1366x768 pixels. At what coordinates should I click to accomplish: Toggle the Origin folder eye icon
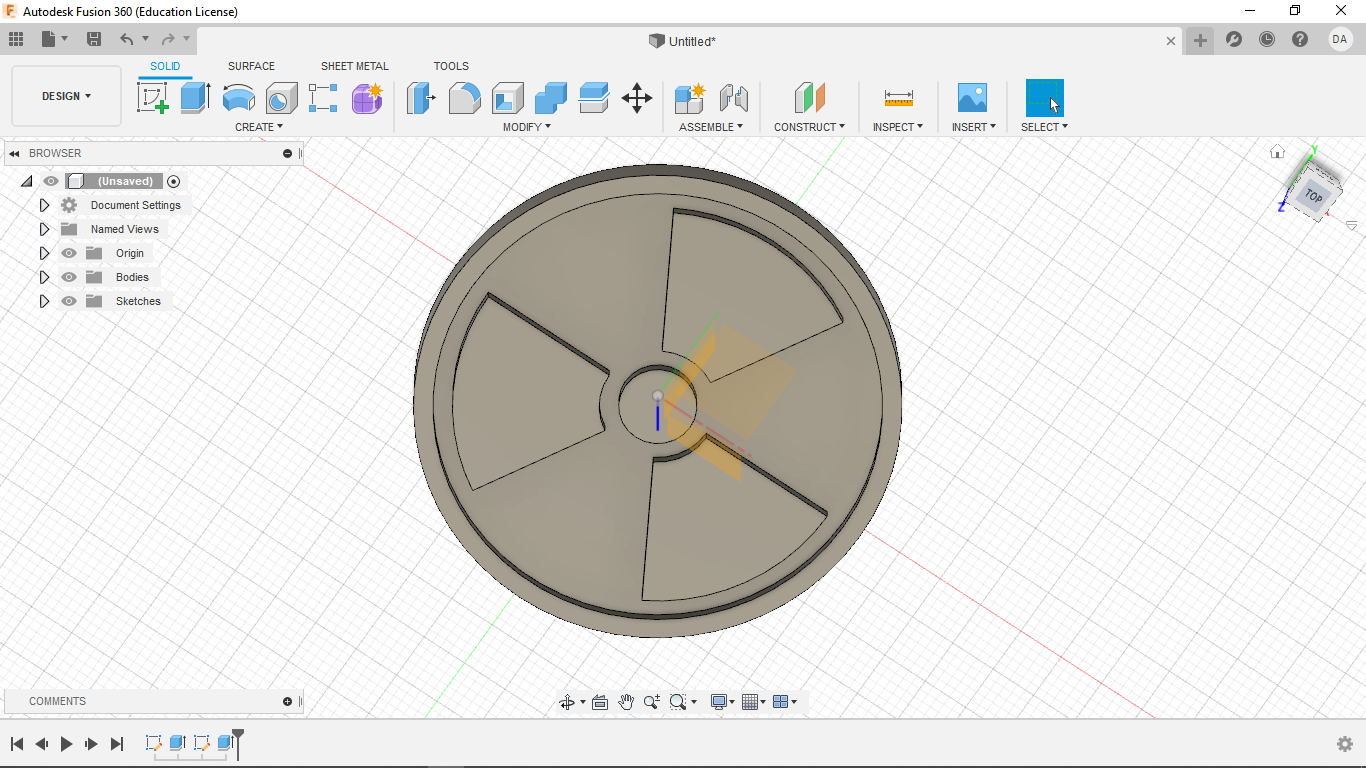tap(69, 253)
